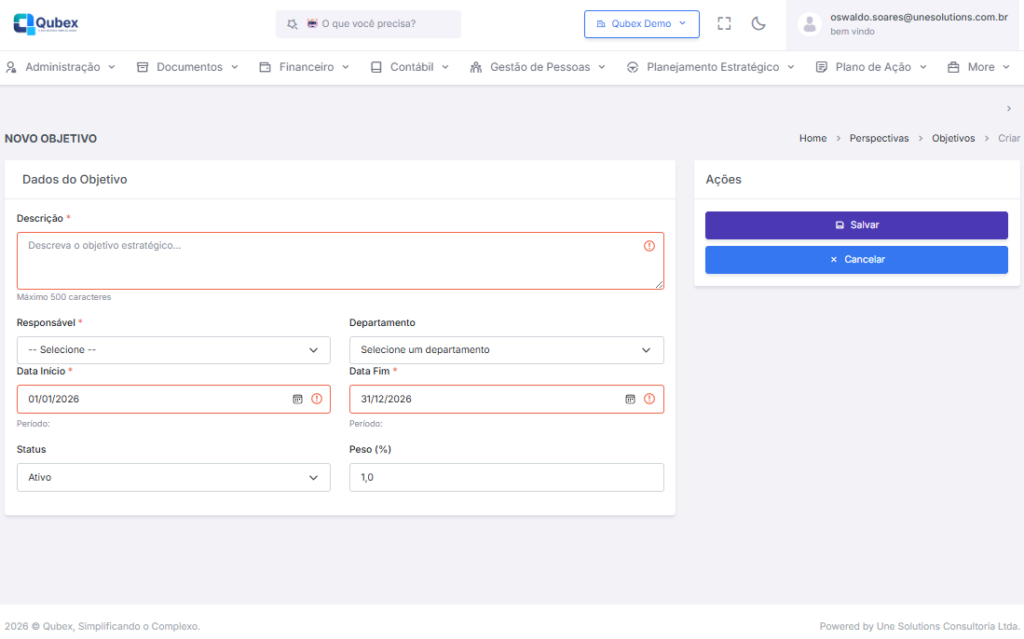The width and height of the screenshot is (1024, 639).
Task: Open Data Fim calendar picker icon
Action: coord(630,399)
